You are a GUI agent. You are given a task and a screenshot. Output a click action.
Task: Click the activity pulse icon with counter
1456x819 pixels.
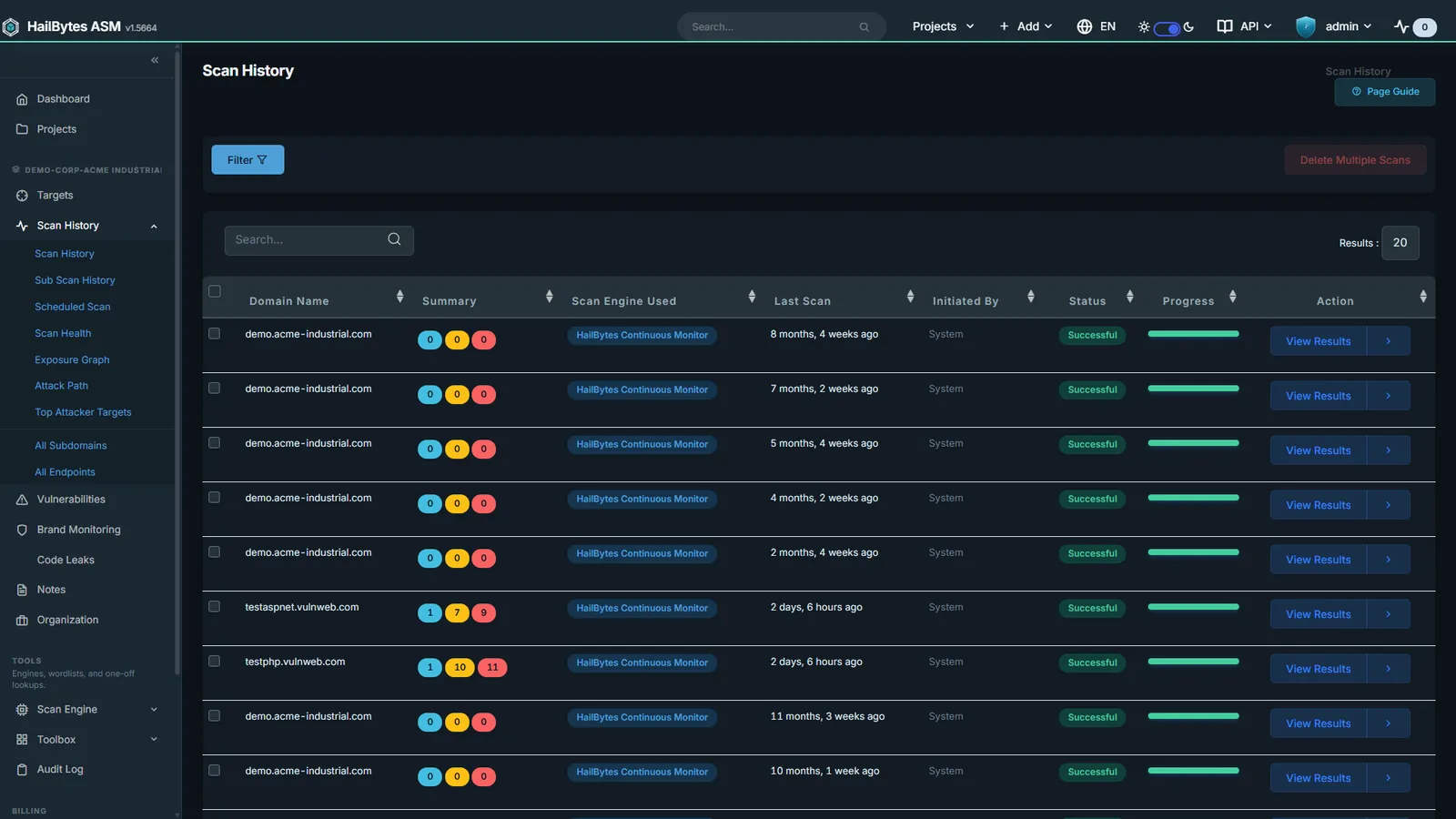[1401, 26]
